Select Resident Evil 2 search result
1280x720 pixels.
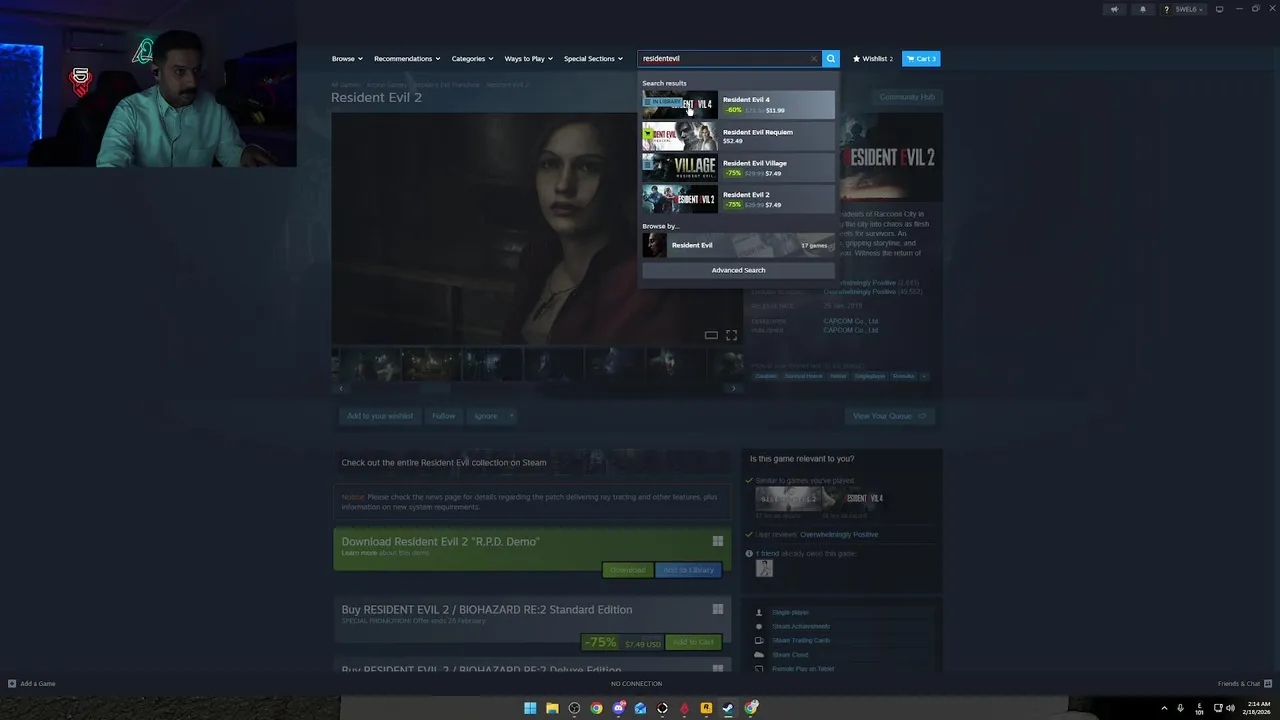click(x=738, y=199)
